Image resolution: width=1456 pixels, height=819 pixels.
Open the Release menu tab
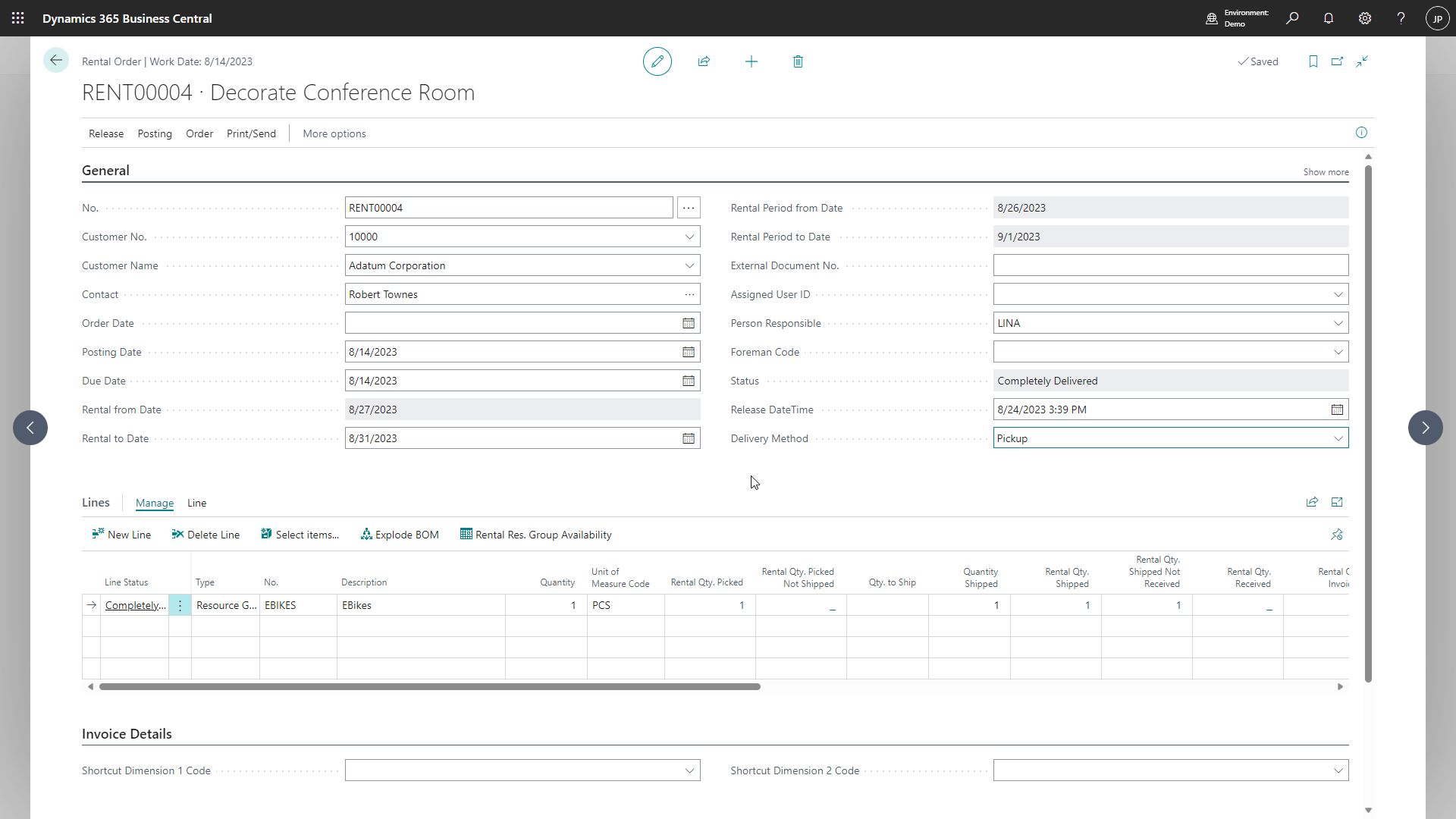[x=105, y=133]
